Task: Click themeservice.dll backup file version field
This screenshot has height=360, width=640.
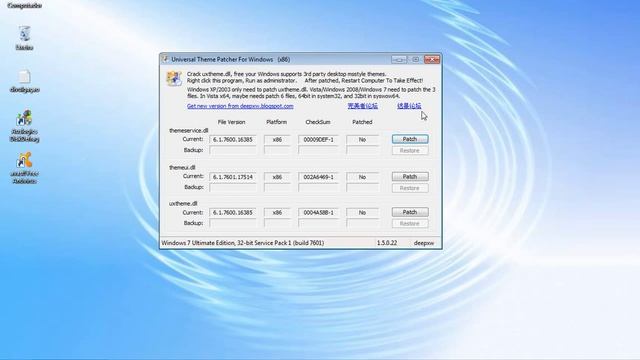Action: click(x=233, y=150)
